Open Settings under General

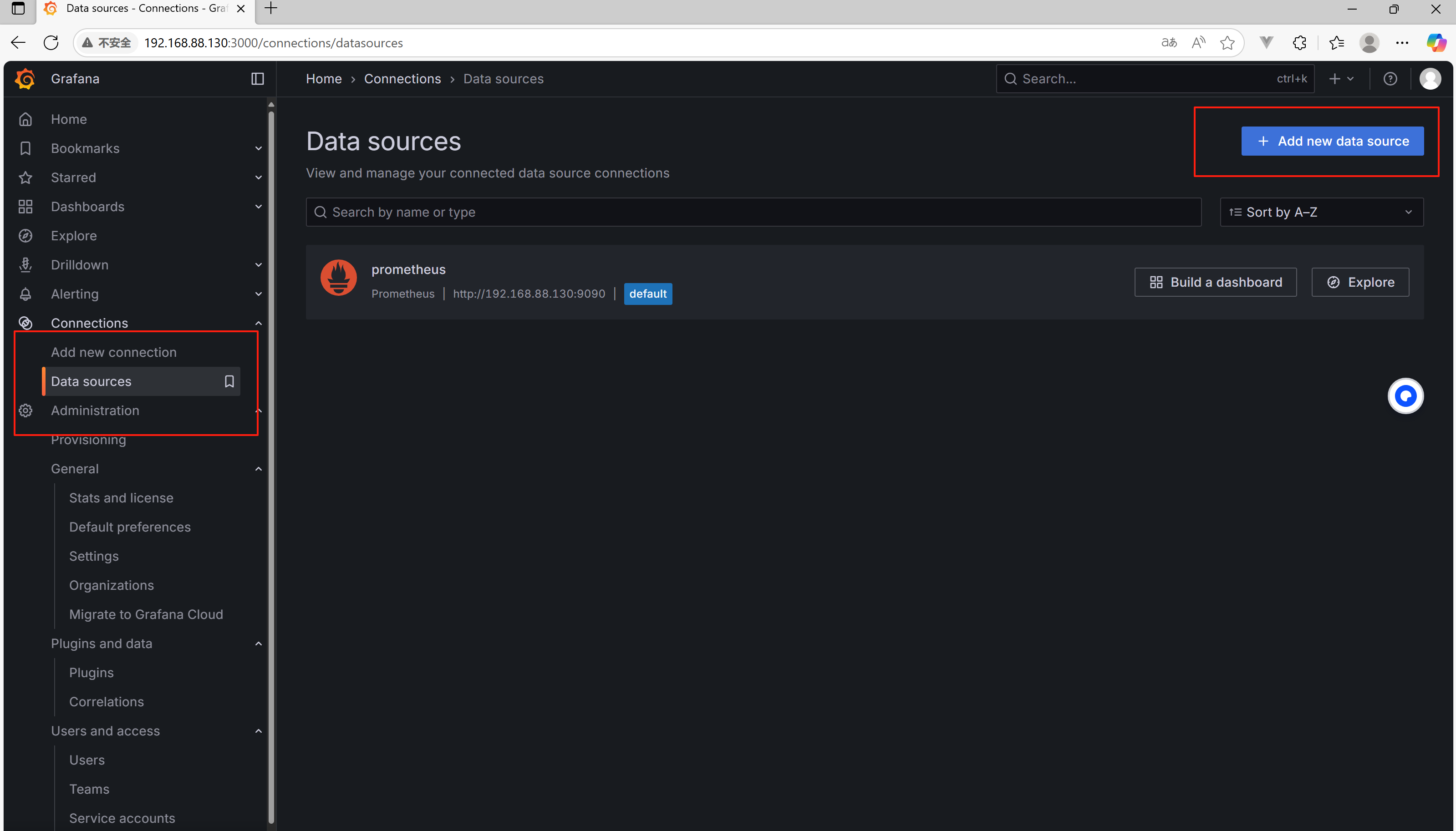pyautogui.click(x=94, y=556)
